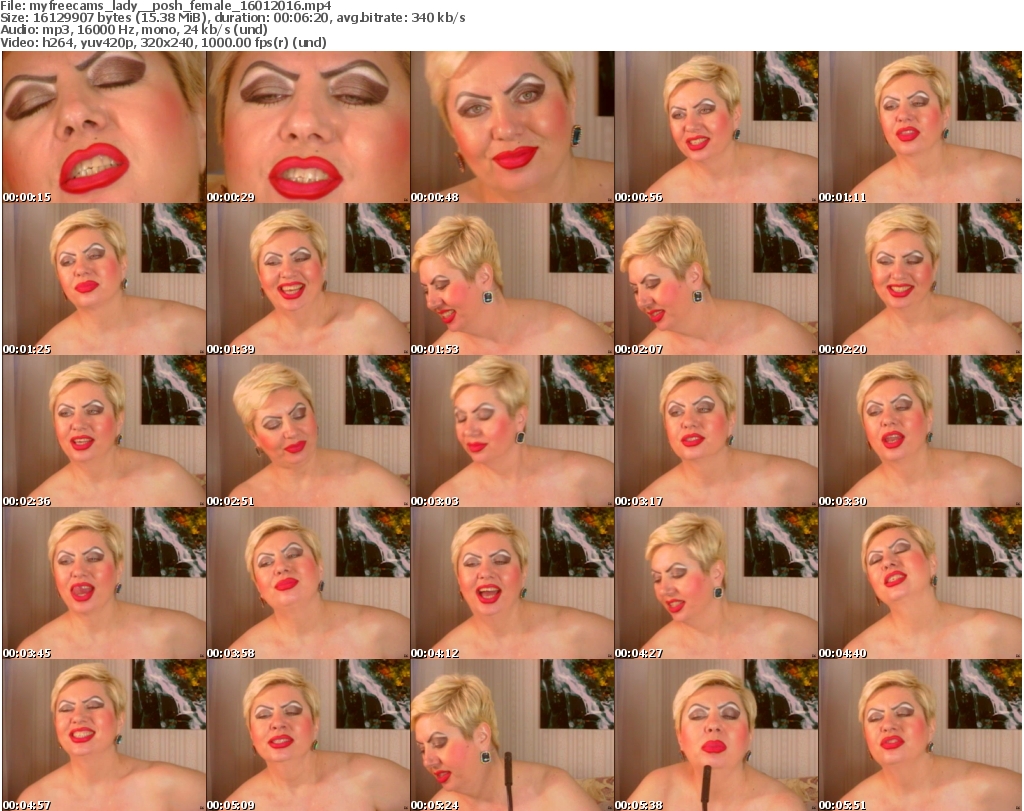
Task: Open the thumbnail stamped 00:05:09
Action: [x=308, y=735]
